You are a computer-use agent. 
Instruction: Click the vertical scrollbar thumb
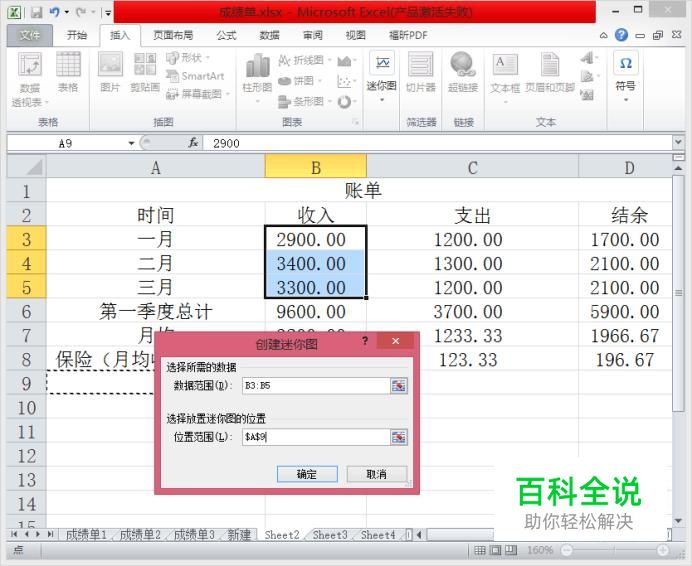pyautogui.click(x=678, y=293)
